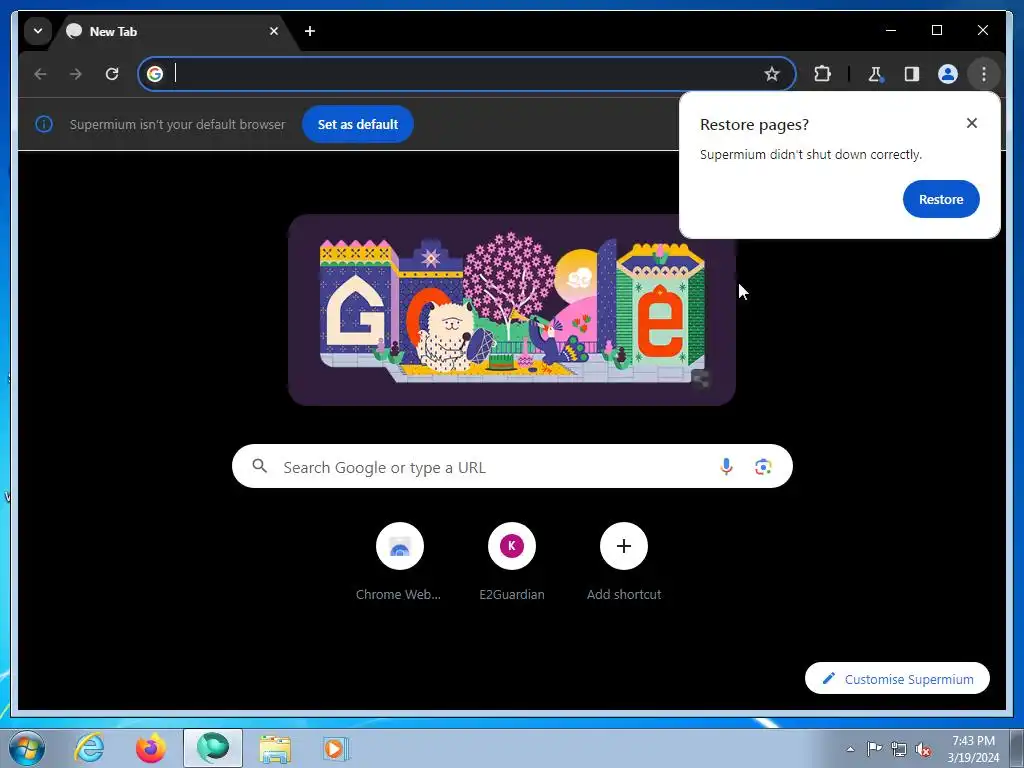Open the Google Doodle image
The width and height of the screenshot is (1024, 768).
tap(512, 310)
